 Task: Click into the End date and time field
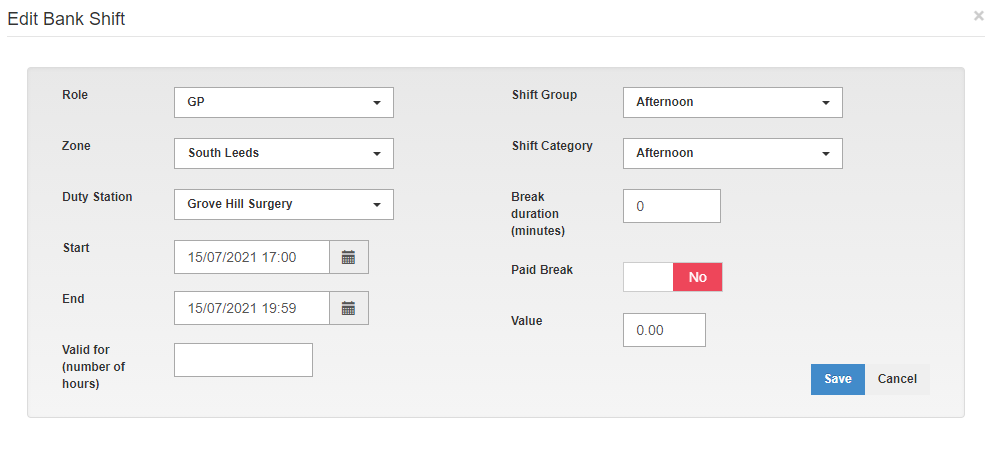(252, 308)
